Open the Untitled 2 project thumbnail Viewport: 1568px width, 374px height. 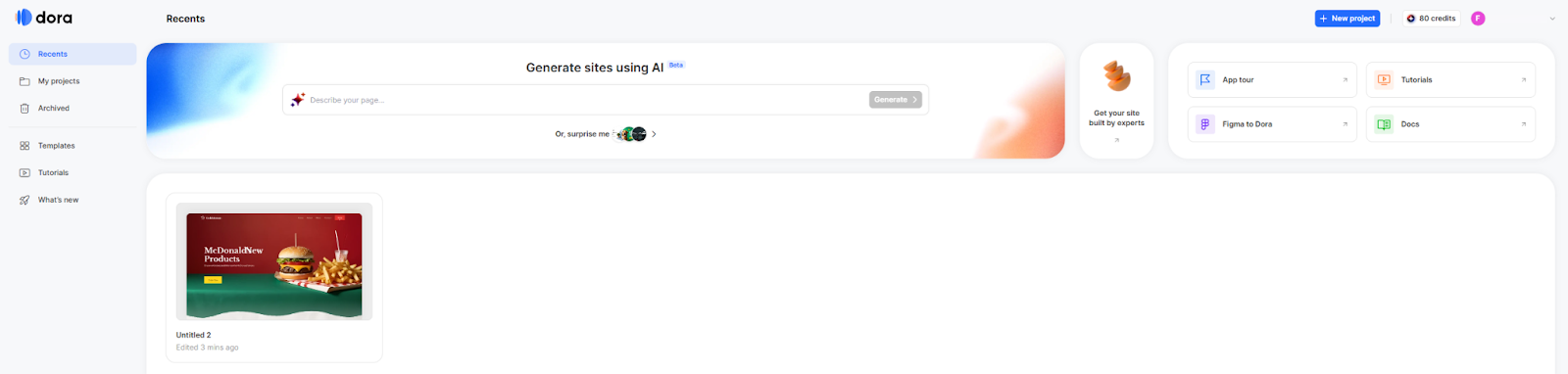pyautogui.click(x=274, y=261)
